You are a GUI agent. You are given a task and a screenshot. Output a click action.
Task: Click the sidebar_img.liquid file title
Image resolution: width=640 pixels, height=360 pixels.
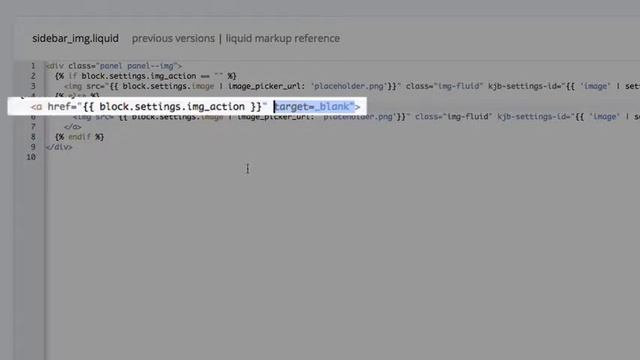point(76,38)
